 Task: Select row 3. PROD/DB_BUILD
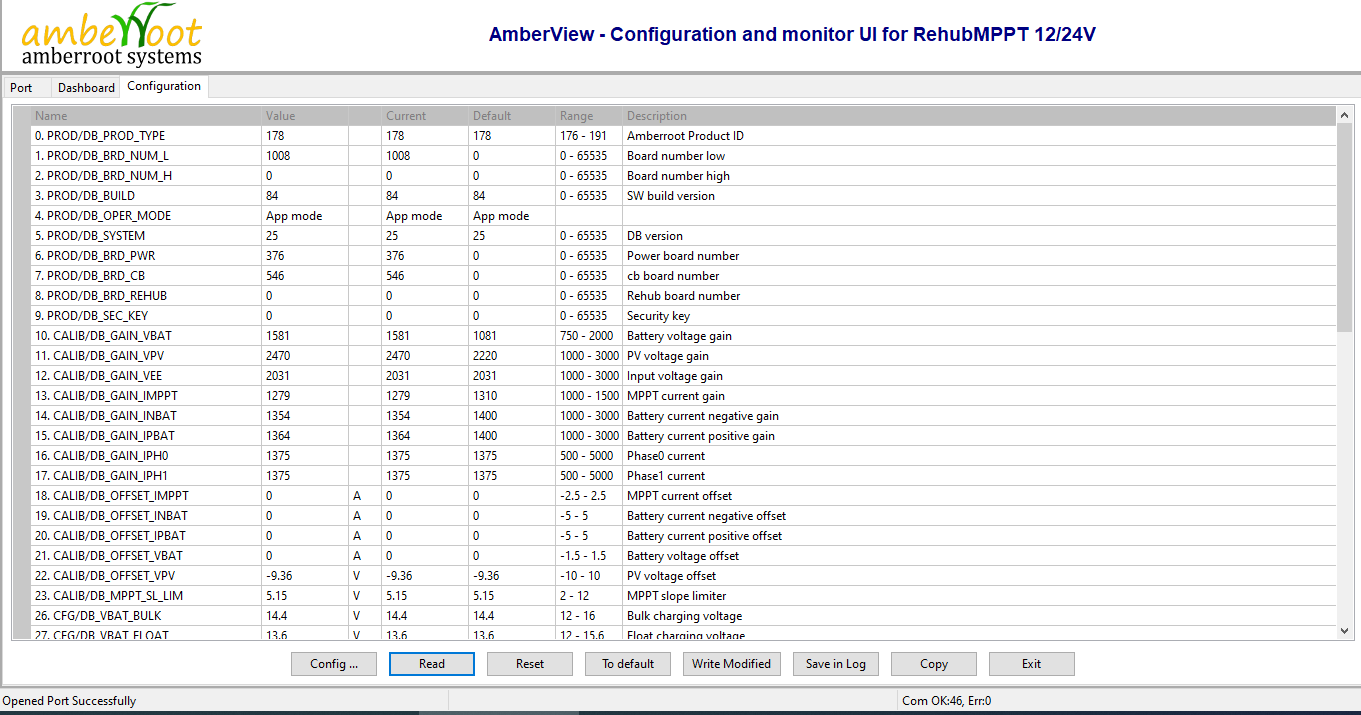click(684, 196)
